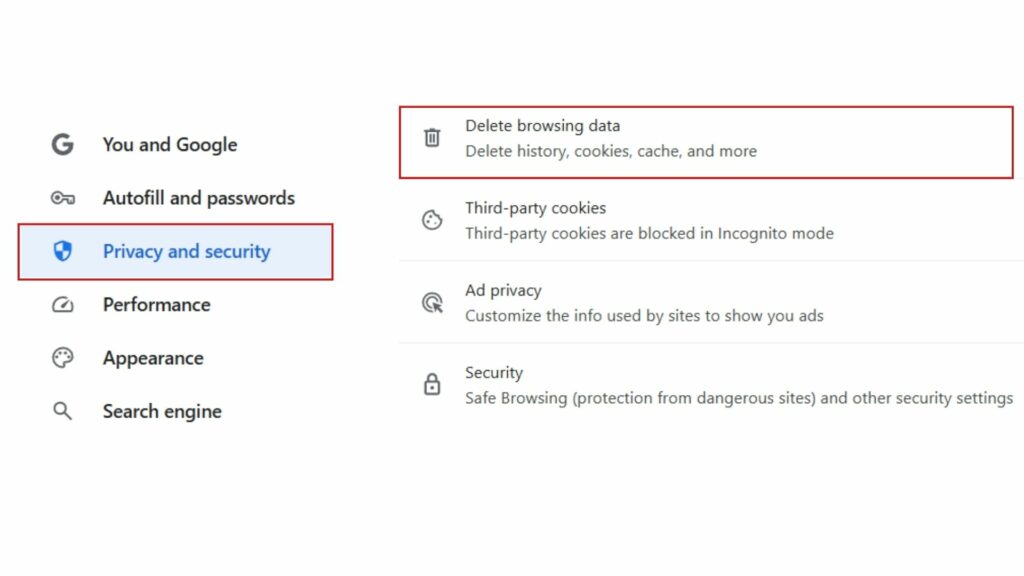Click the cookie icon for Third-party cookies

click(x=432, y=220)
